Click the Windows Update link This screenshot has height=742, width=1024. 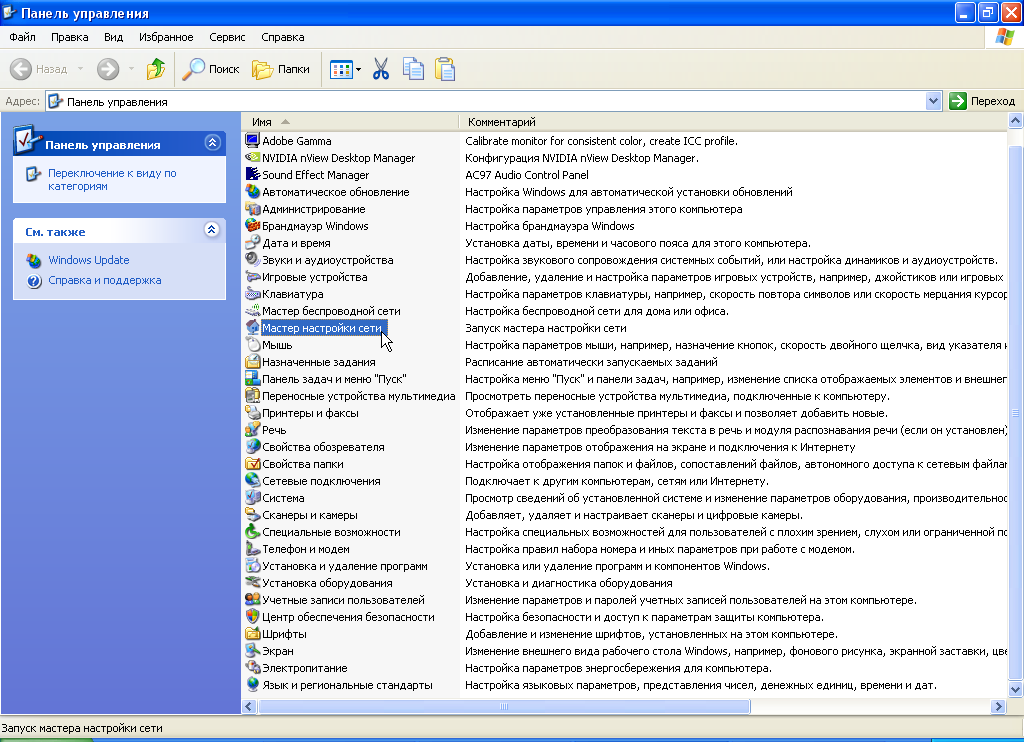point(89,260)
